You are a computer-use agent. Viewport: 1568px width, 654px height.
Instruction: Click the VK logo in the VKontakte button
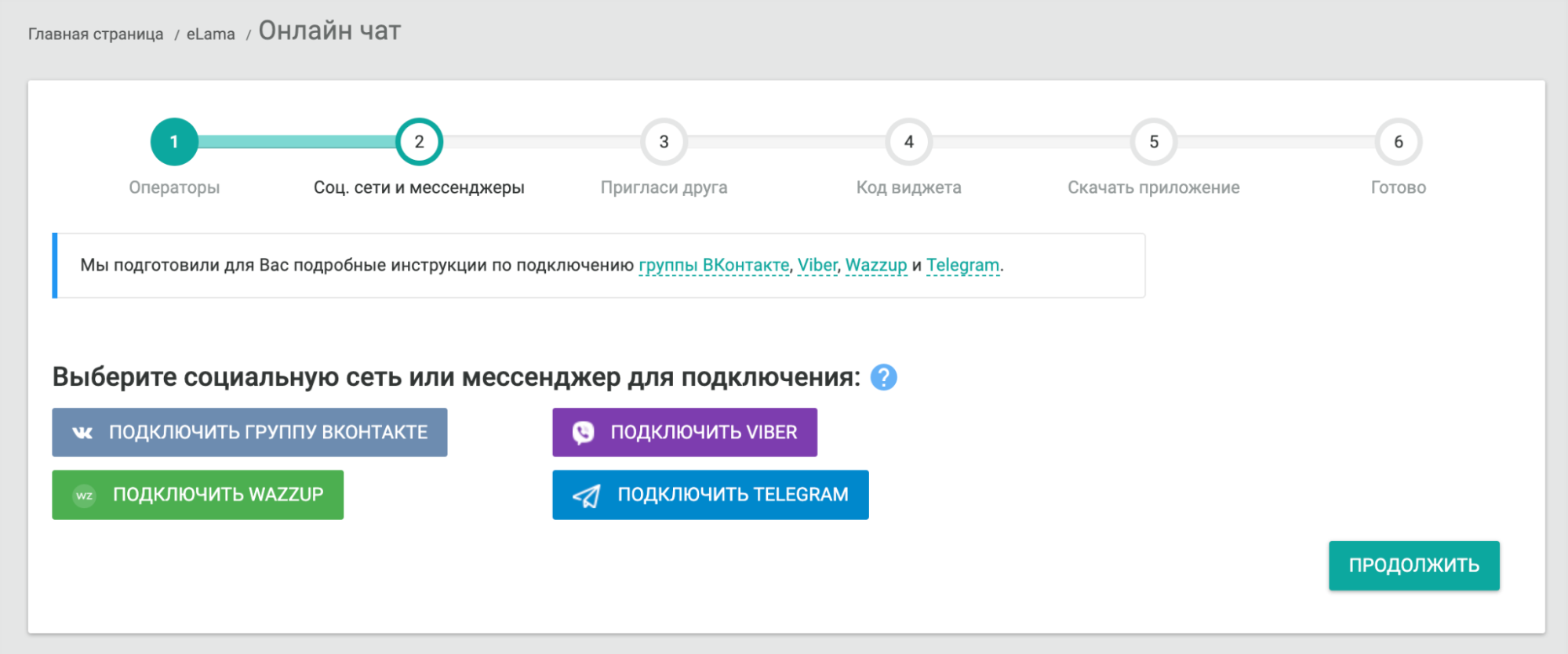click(x=82, y=432)
